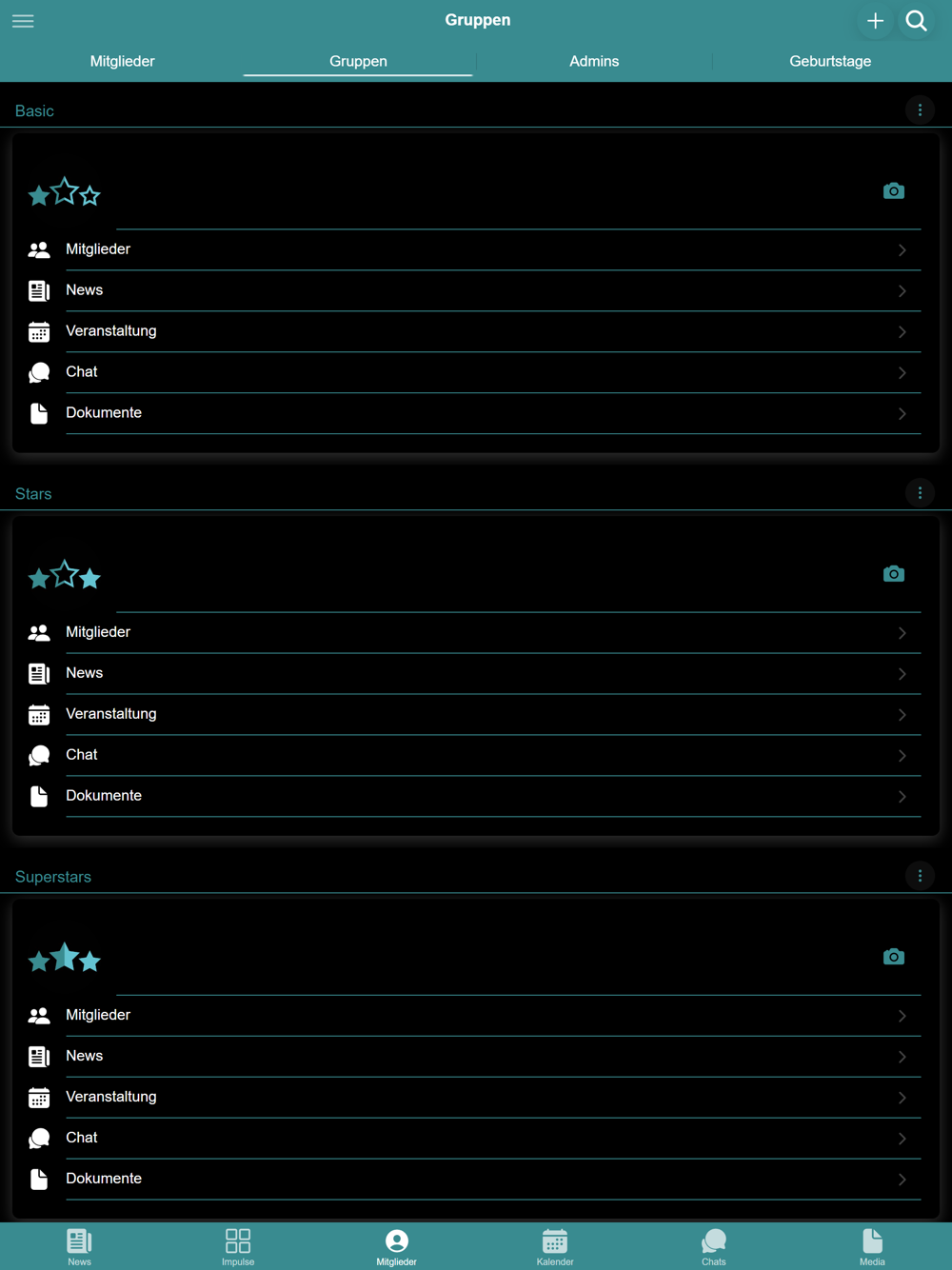The height and width of the screenshot is (1270, 952).
Task: Switch to the Admins tab
Action: (x=594, y=61)
